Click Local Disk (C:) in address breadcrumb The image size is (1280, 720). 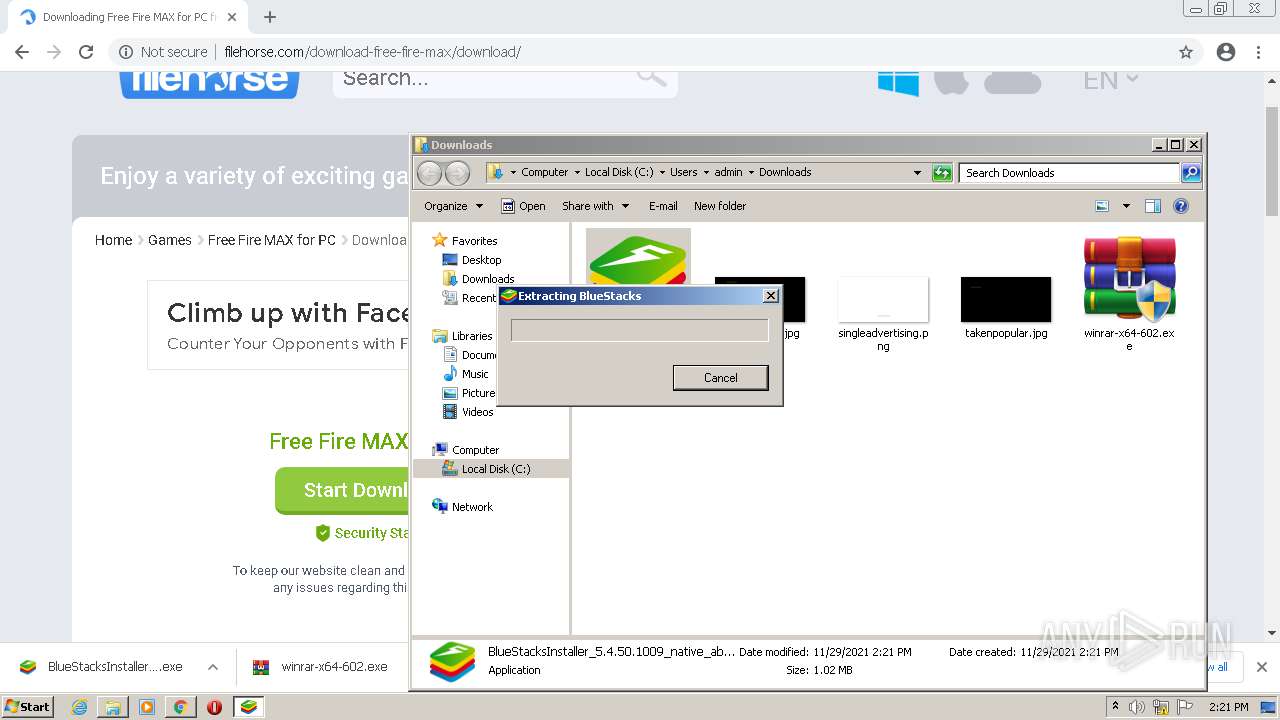point(619,172)
